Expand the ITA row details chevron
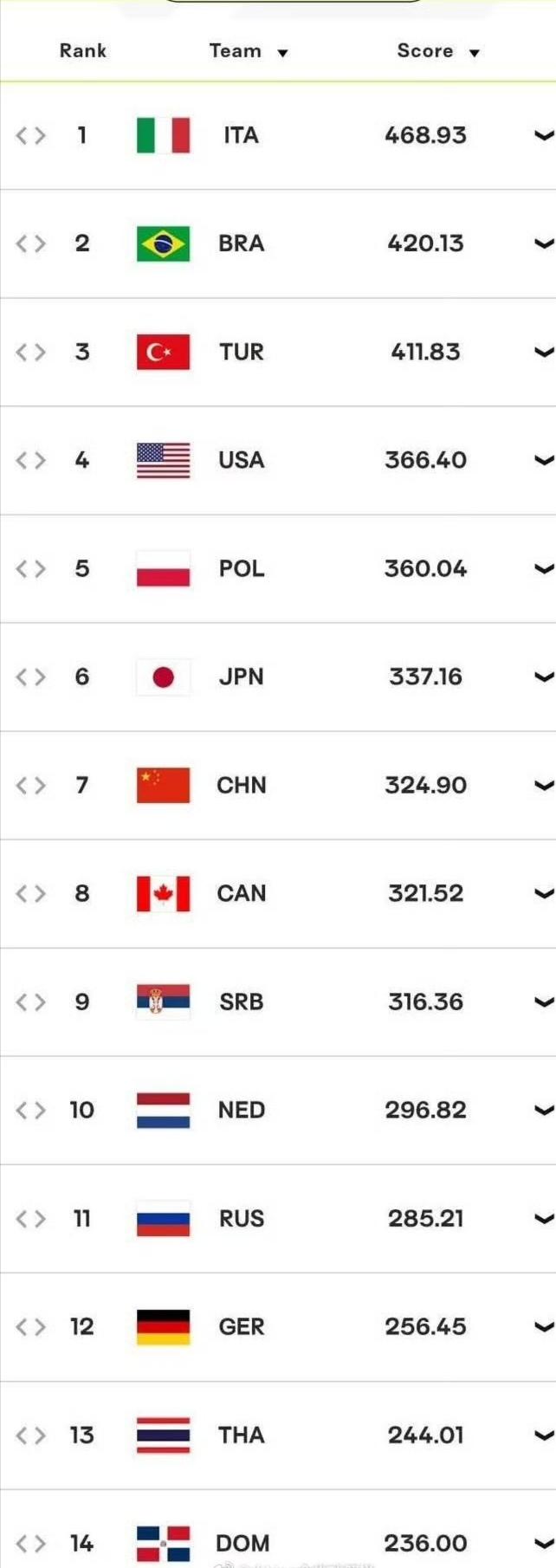The height and width of the screenshot is (1568, 556). pos(544,135)
